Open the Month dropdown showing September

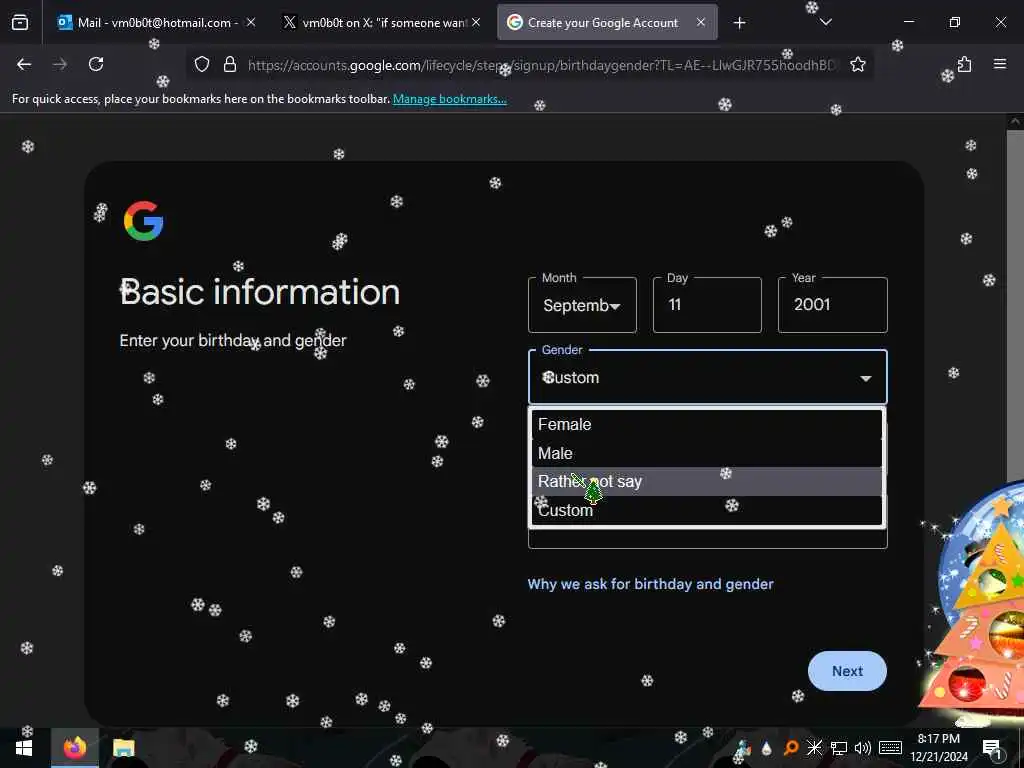tap(582, 305)
